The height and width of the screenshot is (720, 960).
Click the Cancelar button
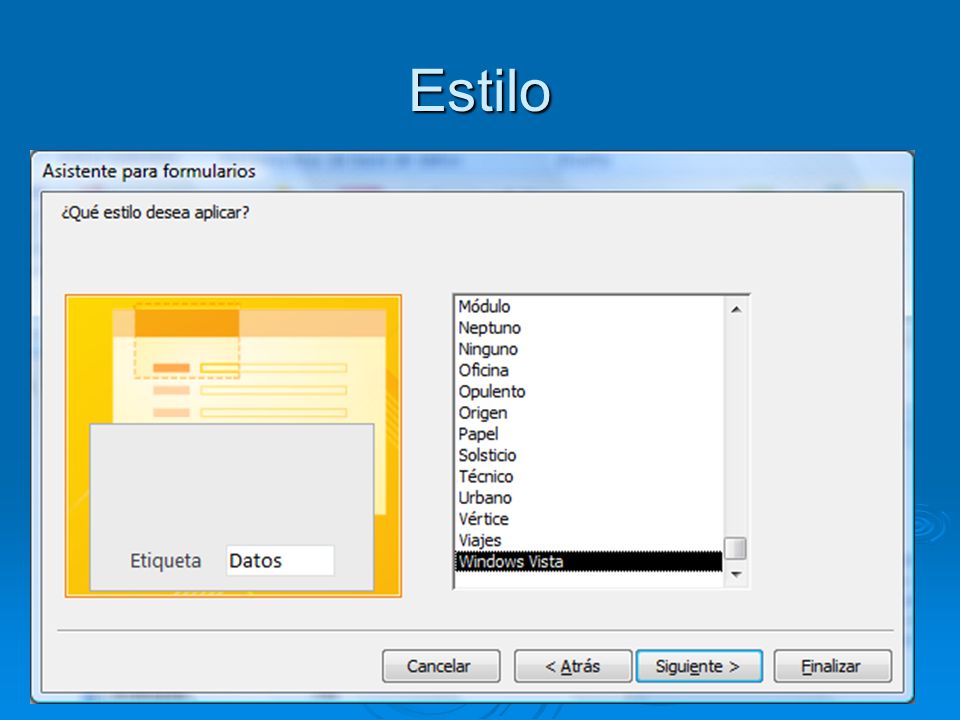click(x=441, y=666)
